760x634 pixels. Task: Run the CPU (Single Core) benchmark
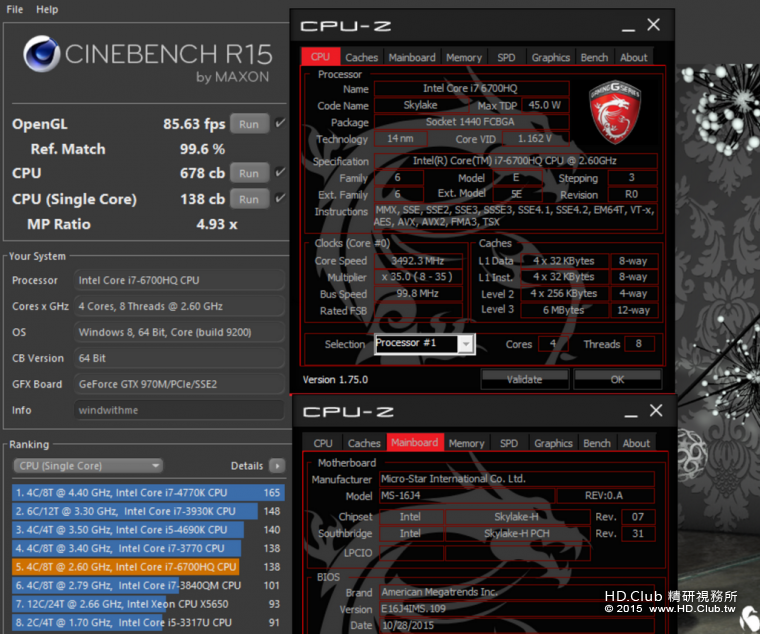pos(249,199)
